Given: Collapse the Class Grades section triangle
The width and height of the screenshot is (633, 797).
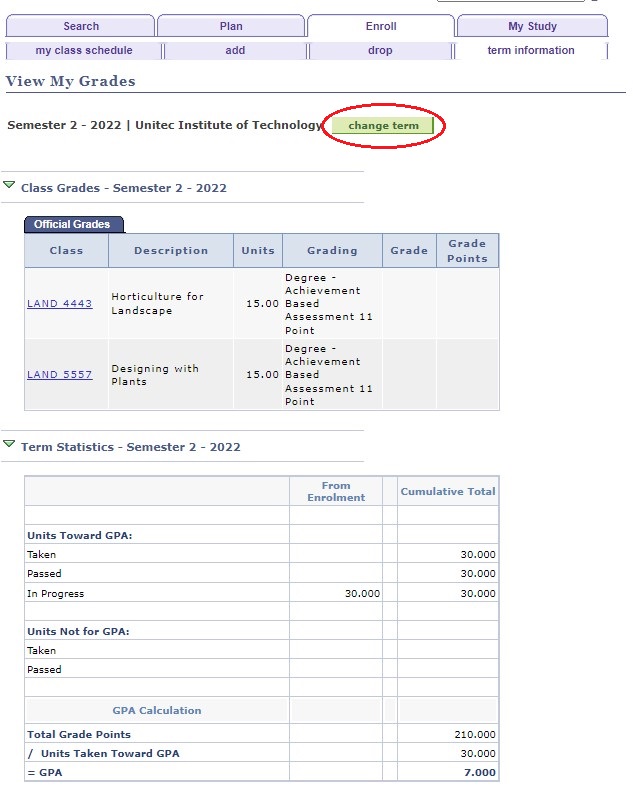Looking at the screenshot, I should click(10, 186).
